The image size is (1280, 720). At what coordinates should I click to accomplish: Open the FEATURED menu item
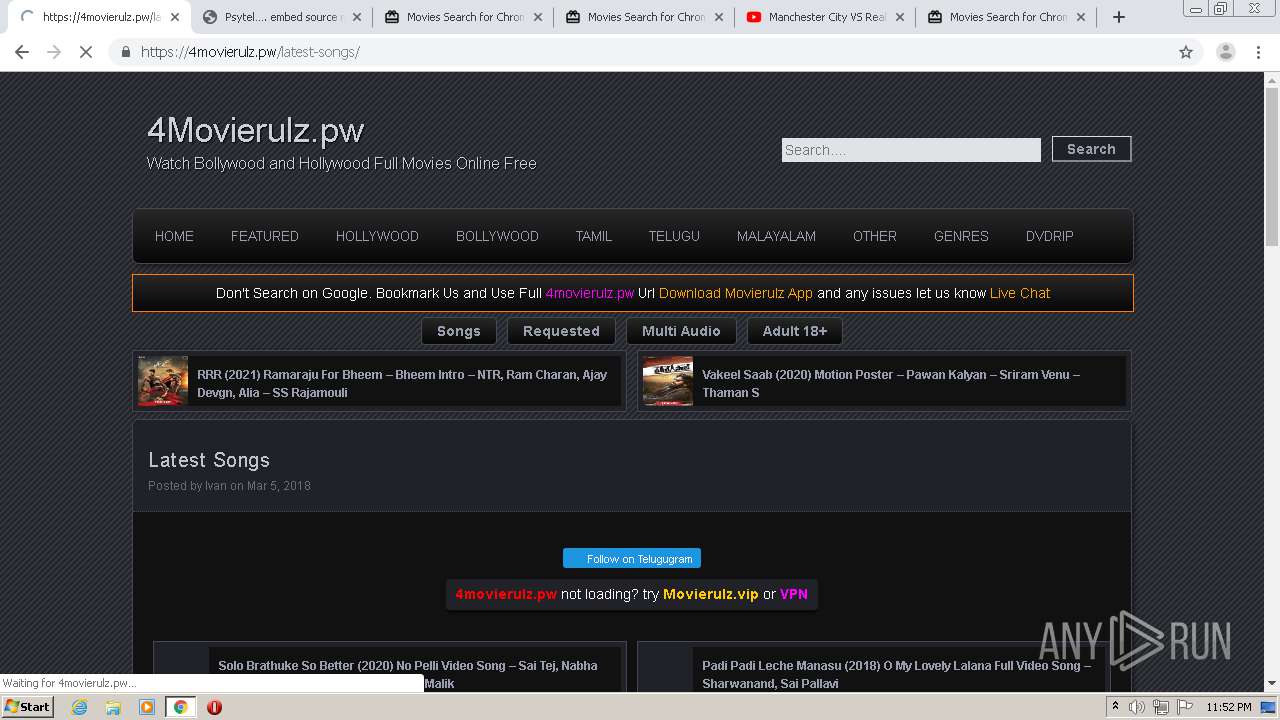(264, 236)
